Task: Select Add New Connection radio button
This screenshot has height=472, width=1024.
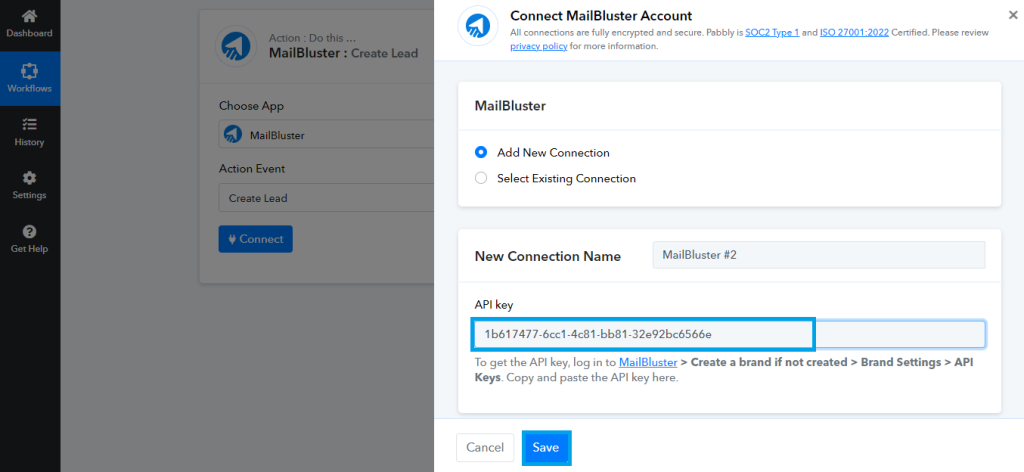Action: click(x=481, y=153)
